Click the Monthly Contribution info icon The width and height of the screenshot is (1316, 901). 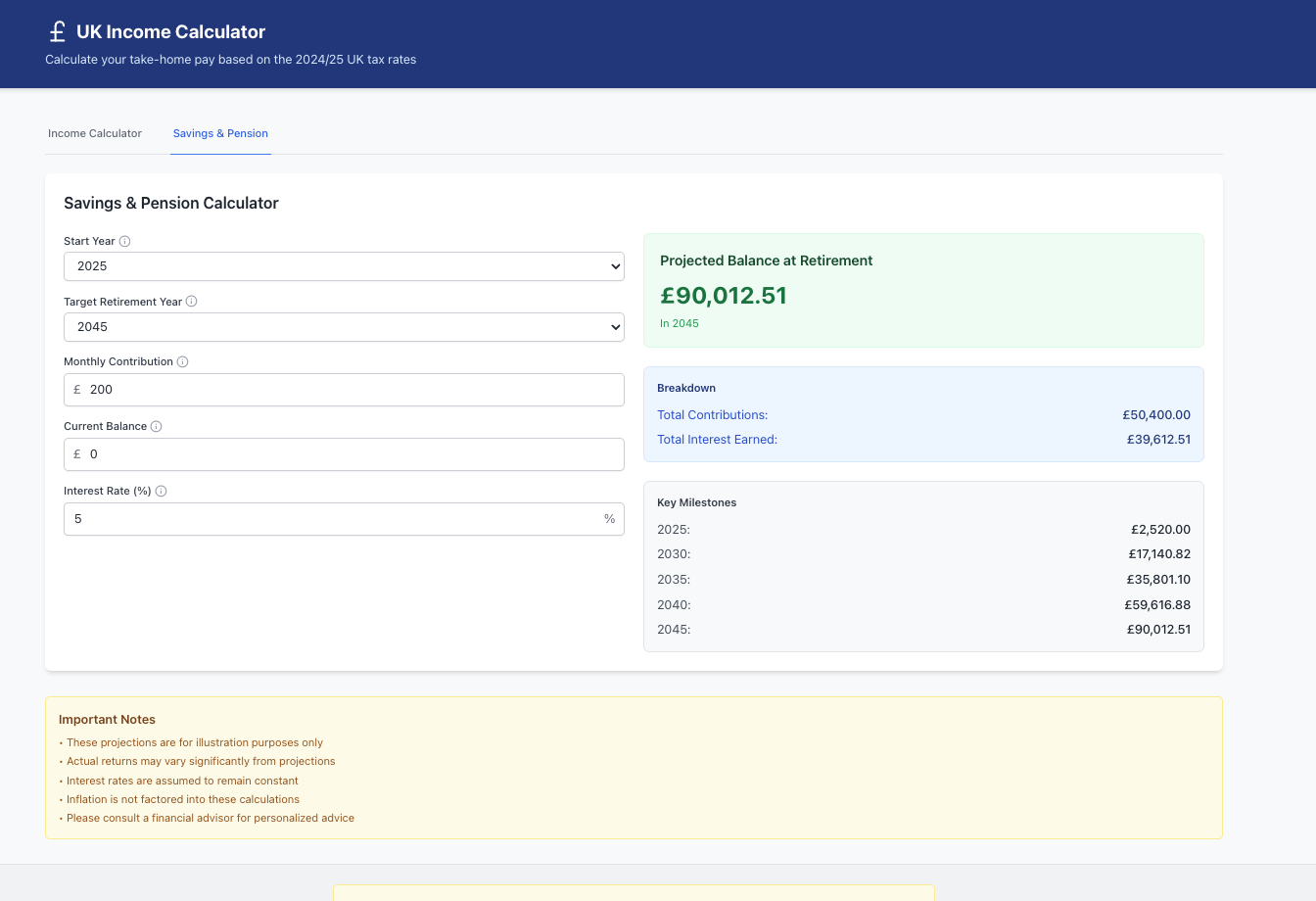(x=183, y=361)
